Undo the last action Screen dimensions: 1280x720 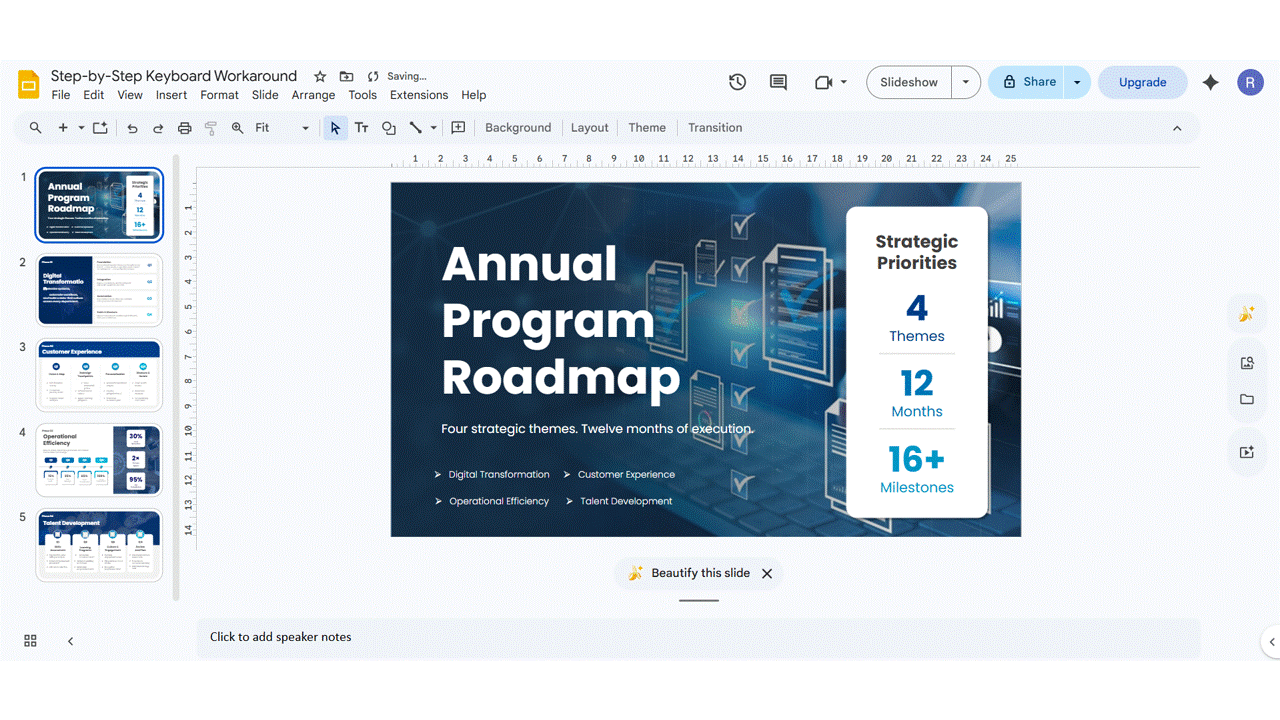[132, 128]
